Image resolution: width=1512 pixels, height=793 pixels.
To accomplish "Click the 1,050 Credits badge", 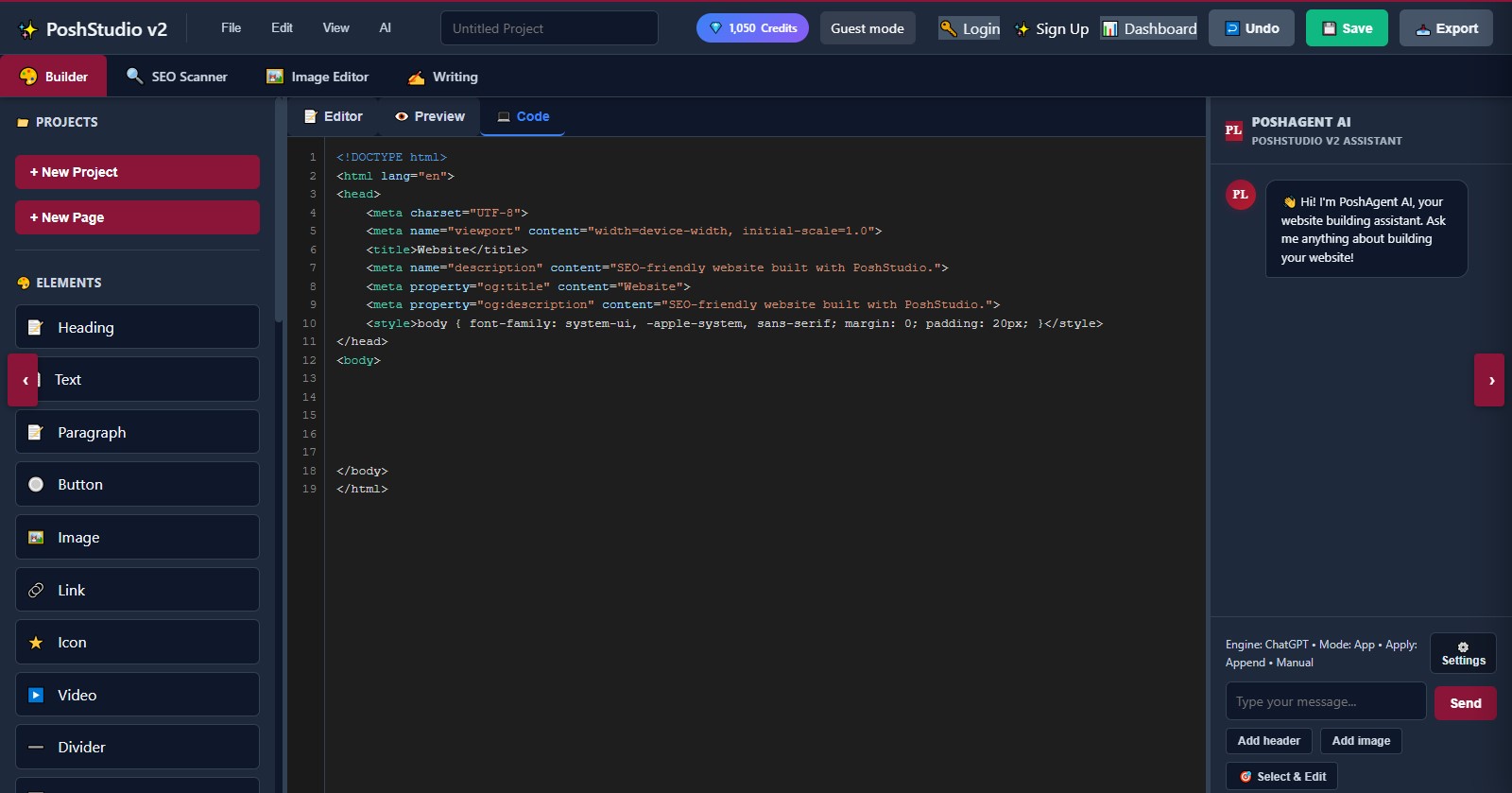I will (752, 28).
